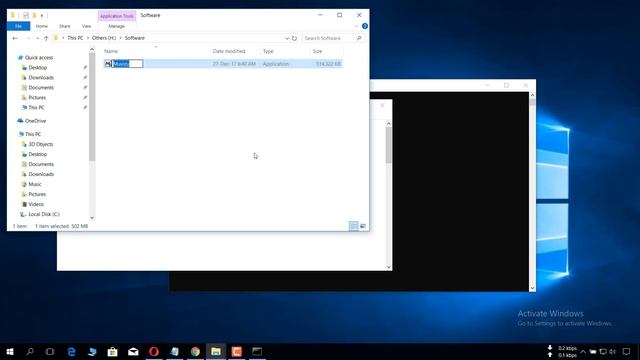Open Customize Quick Access Toolbar dropdown
Screen dimensions: 640x360
[42, 16]
